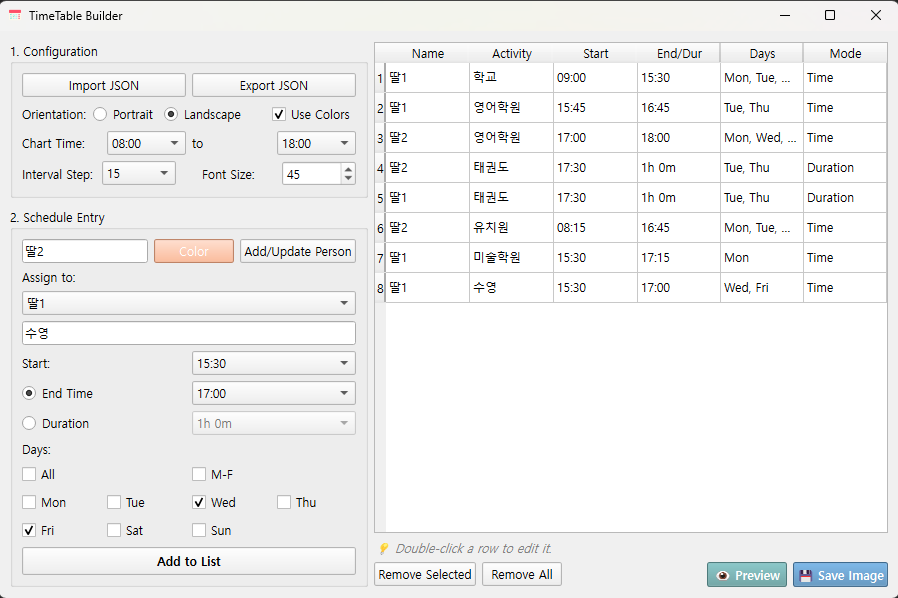Open the End Time 17:00 dropdown
Viewport: 898px width, 598px height.
tap(273, 393)
